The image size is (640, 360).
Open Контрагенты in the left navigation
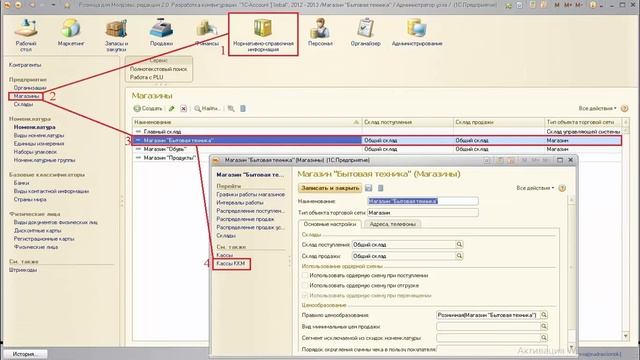click(25, 65)
